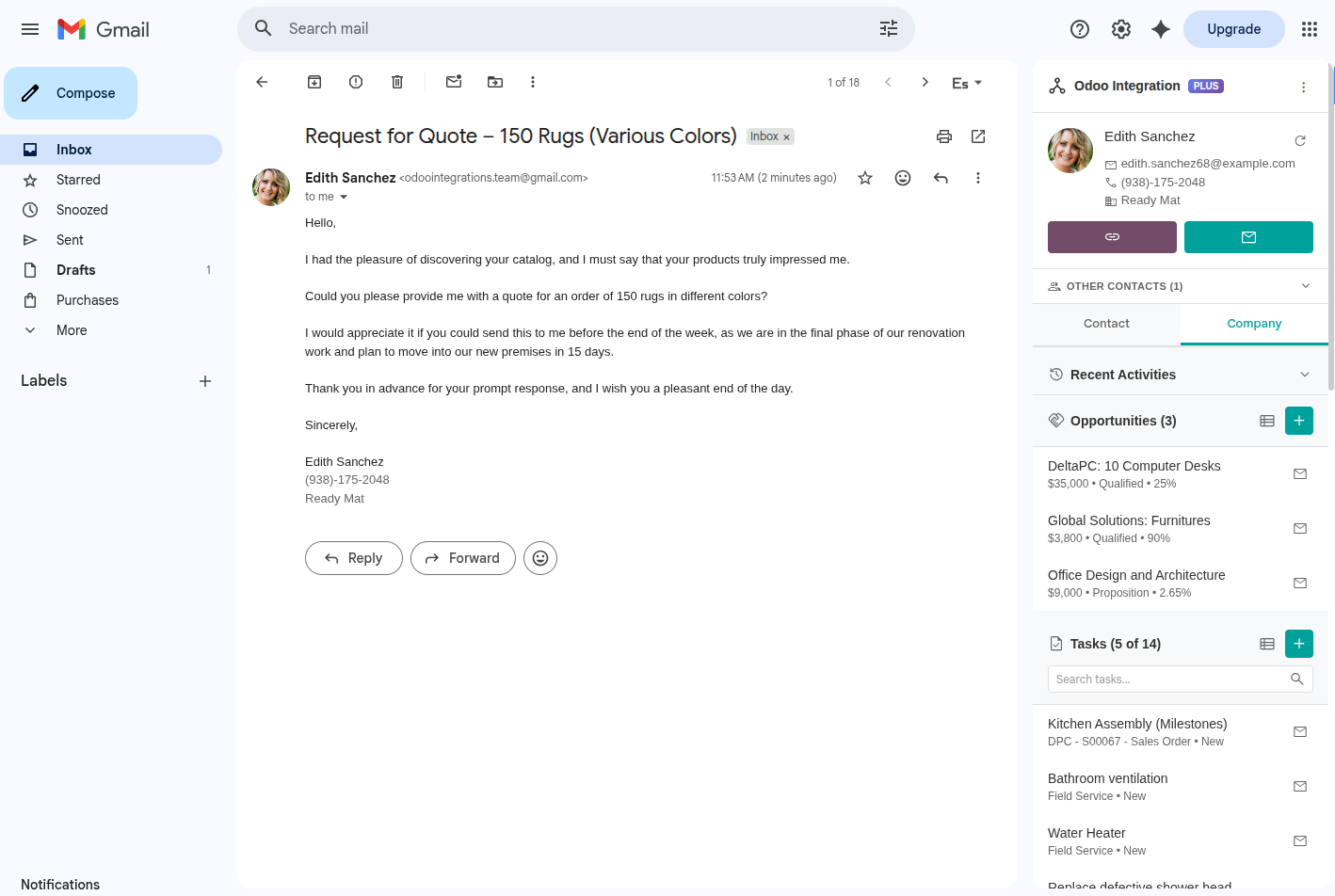The height and width of the screenshot is (896, 1335).
Task: Open the Odoo Integration options menu
Action: 1303,87
